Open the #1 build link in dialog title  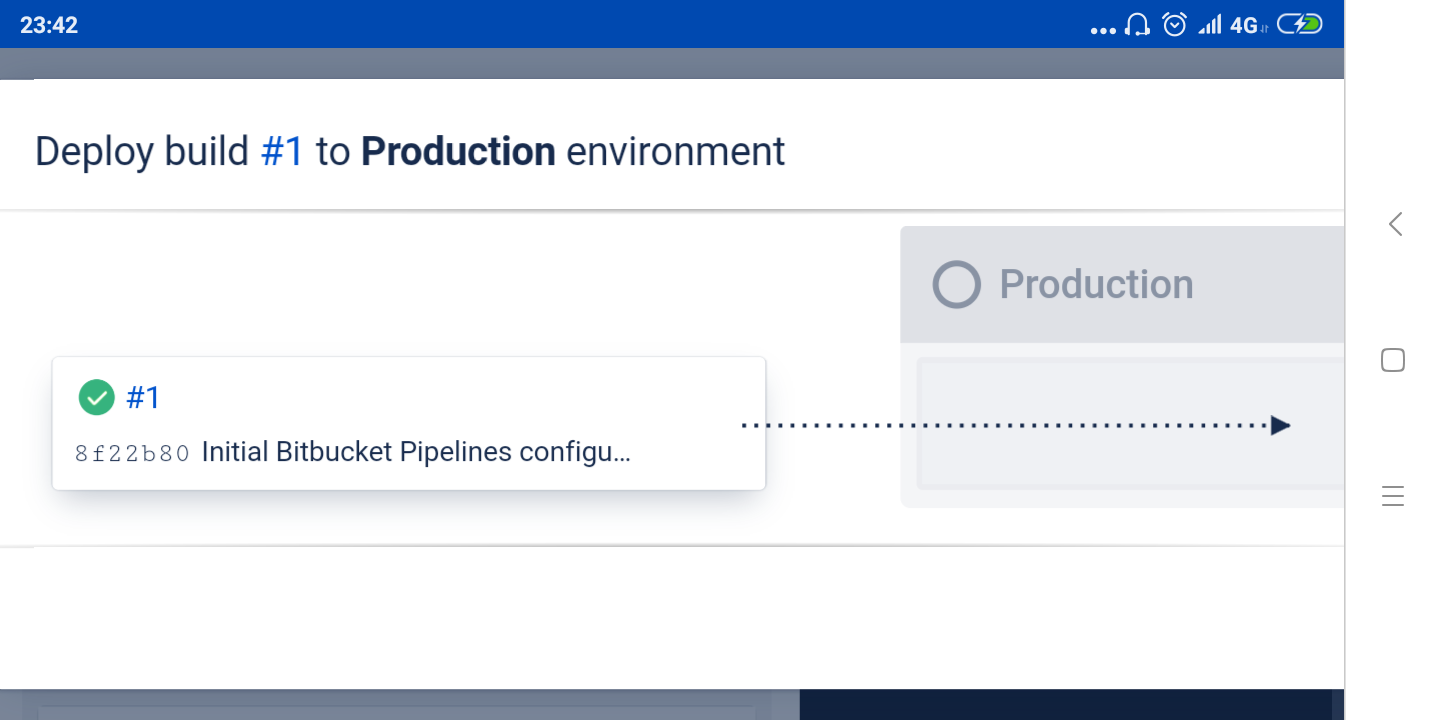[282, 152]
